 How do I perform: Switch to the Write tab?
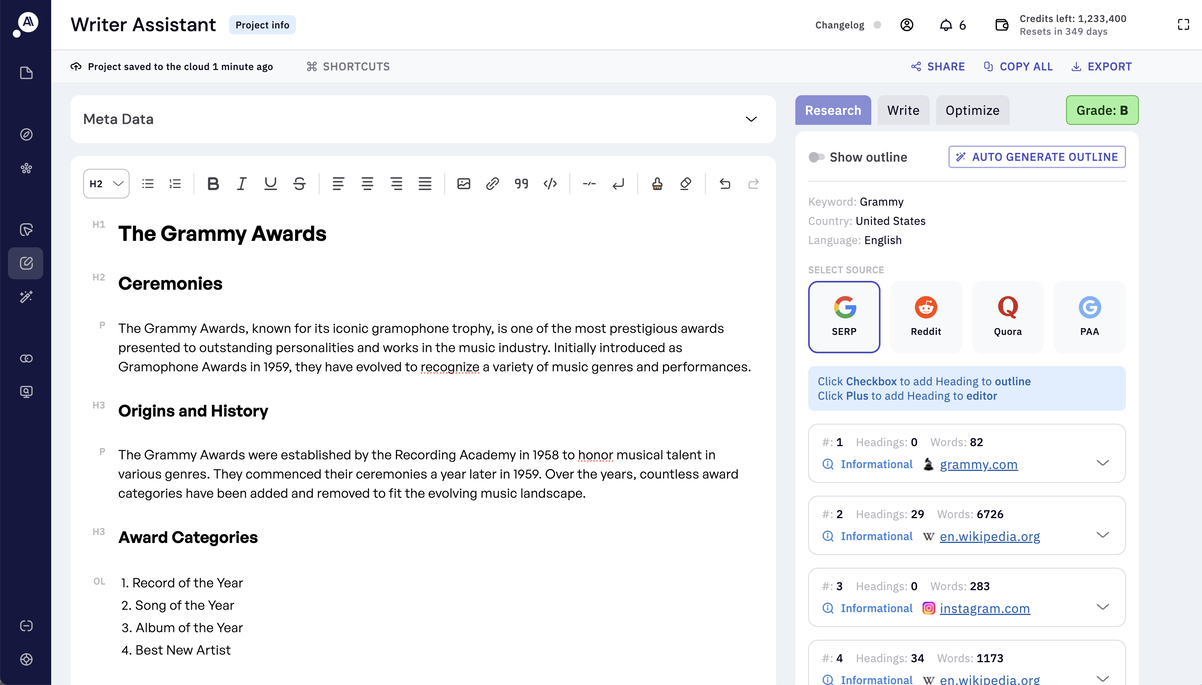(x=903, y=110)
